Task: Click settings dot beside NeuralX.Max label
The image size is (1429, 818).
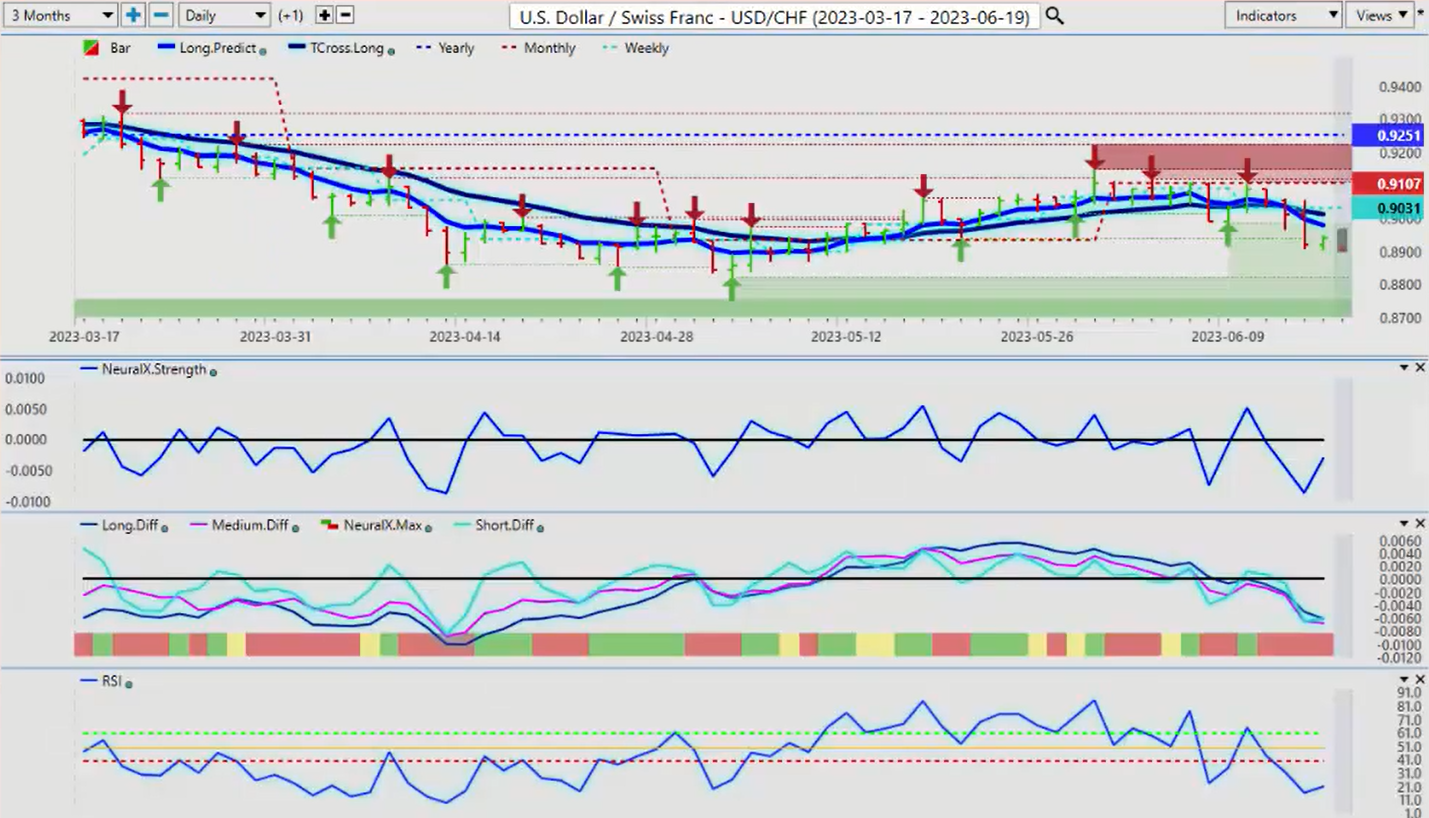Action: click(x=427, y=527)
